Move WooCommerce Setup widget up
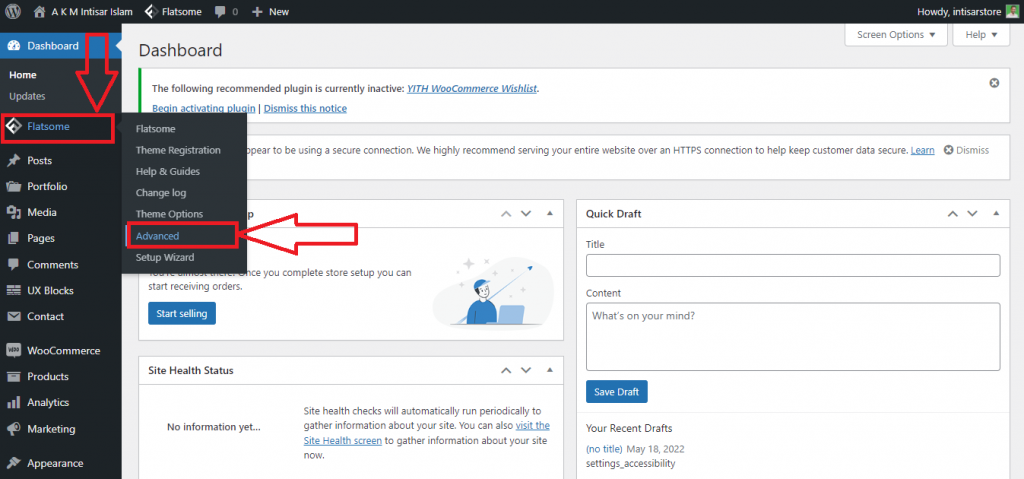The width and height of the screenshot is (1024, 479). (x=506, y=214)
